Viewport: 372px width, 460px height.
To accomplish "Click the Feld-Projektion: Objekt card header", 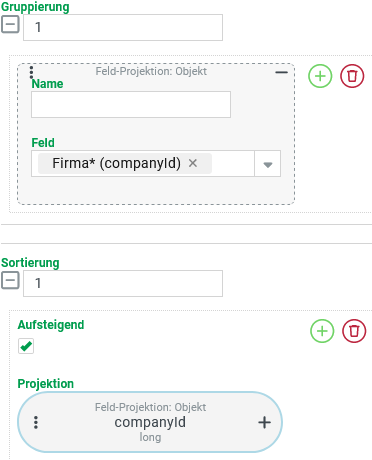I will tap(151, 71).
